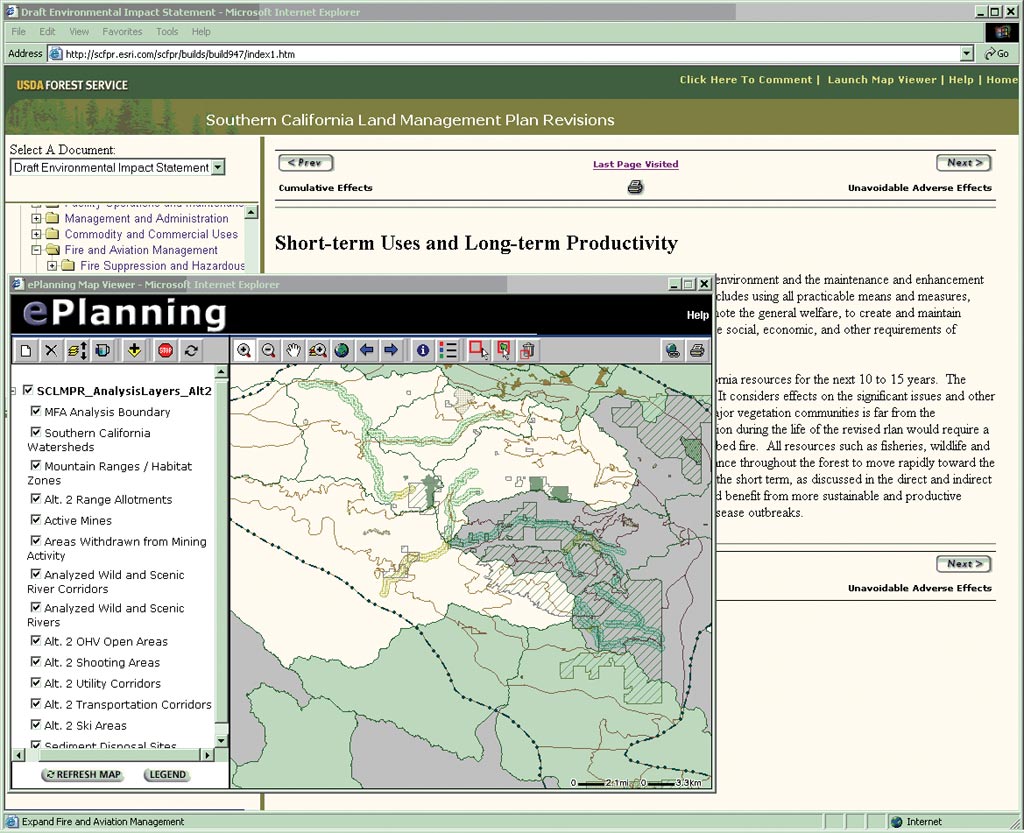Toggle the SCLMPR_AnalysisLayers_Alt2 group checkbox
Image resolution: width=1024 pixels, height=833 pixels.
(28, 390)
